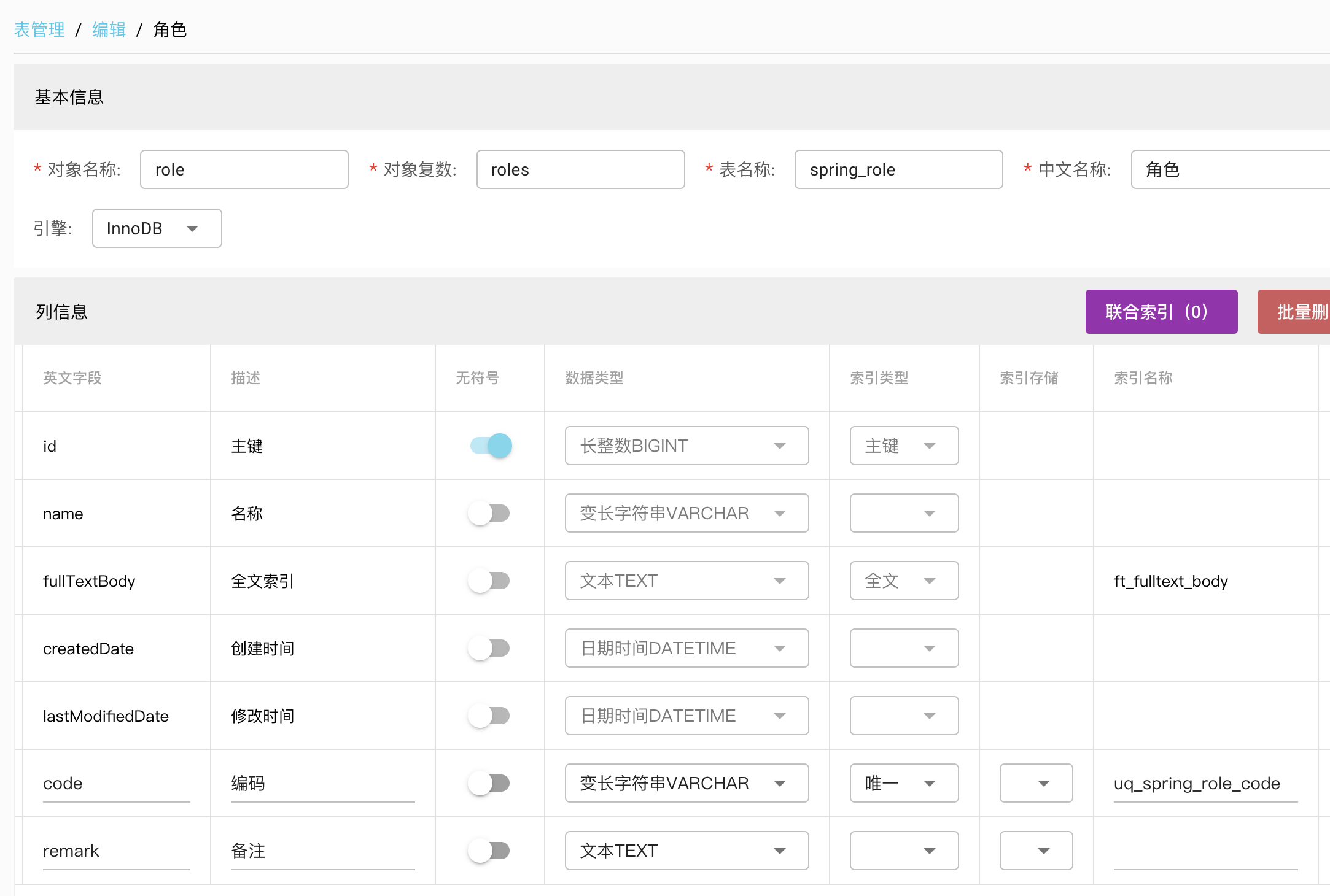
Task: Open the InnoDB engine dropdown
Action: tap(157, 228)
